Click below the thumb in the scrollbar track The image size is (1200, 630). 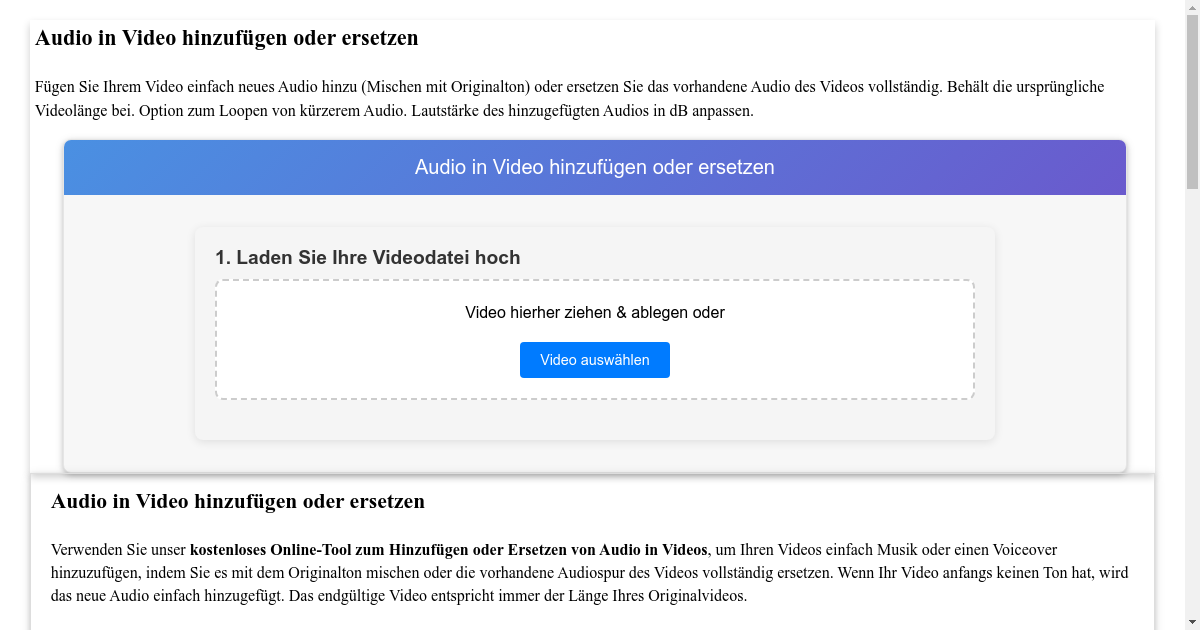point(1191,400)
